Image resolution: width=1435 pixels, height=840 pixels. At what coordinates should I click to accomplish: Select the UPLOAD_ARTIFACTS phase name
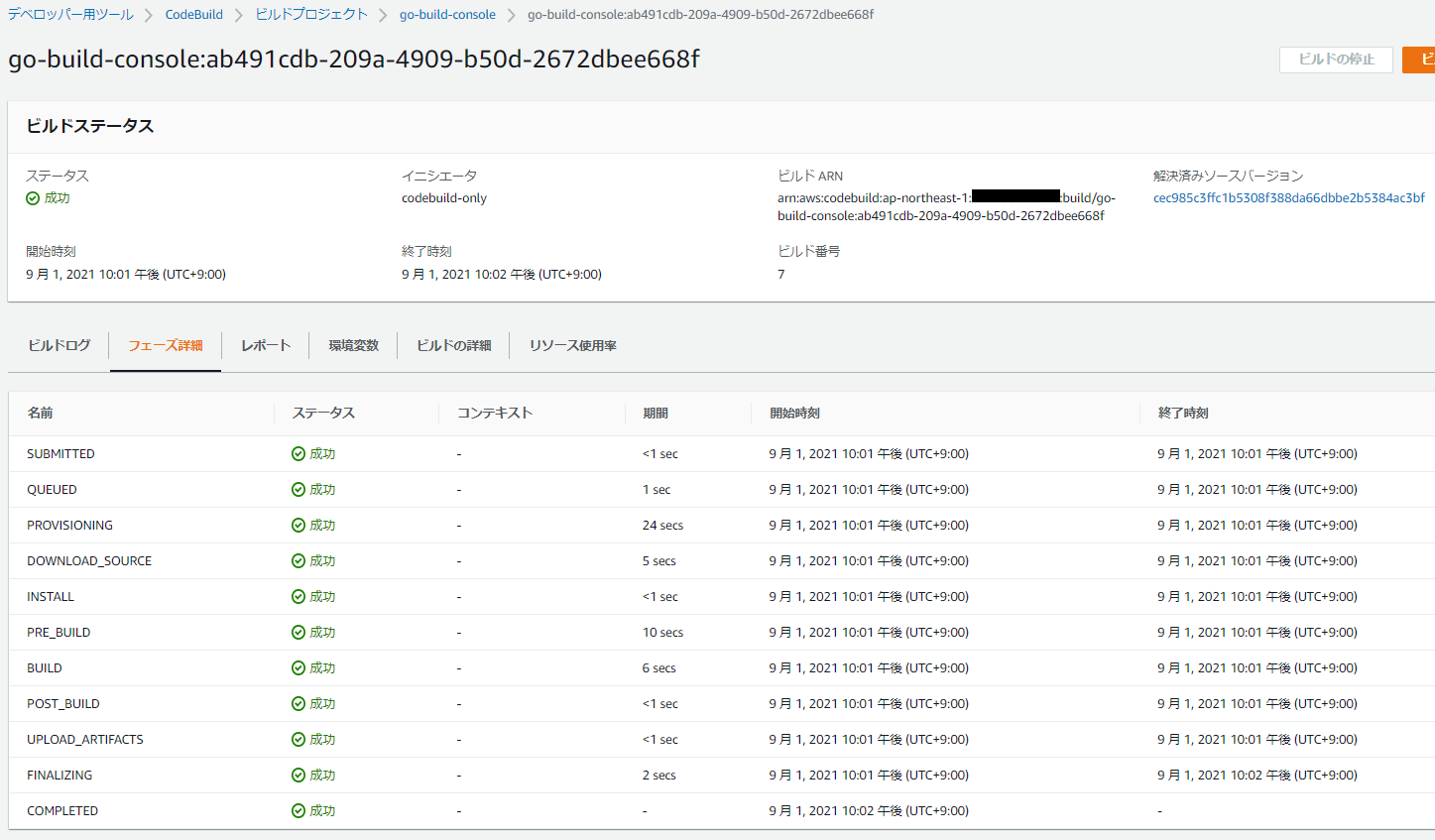pos(85,740)
